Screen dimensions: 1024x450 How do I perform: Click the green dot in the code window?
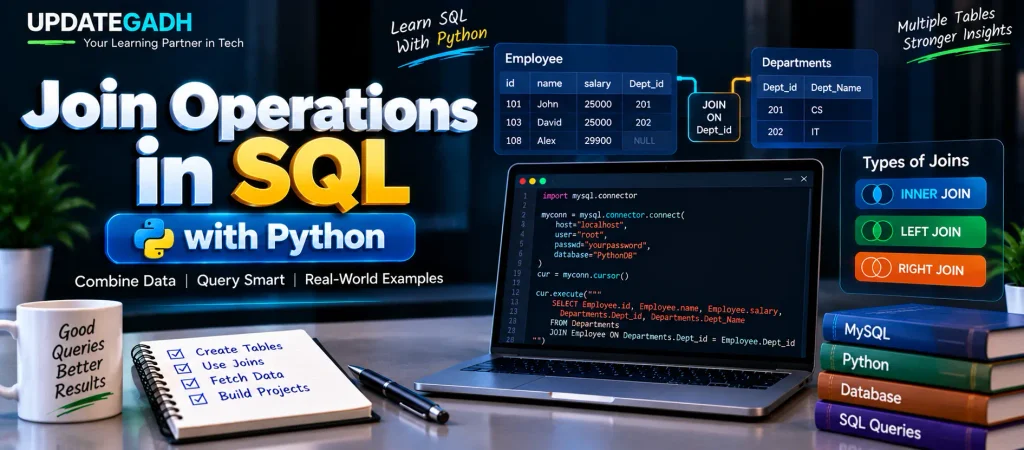(542, 180)
